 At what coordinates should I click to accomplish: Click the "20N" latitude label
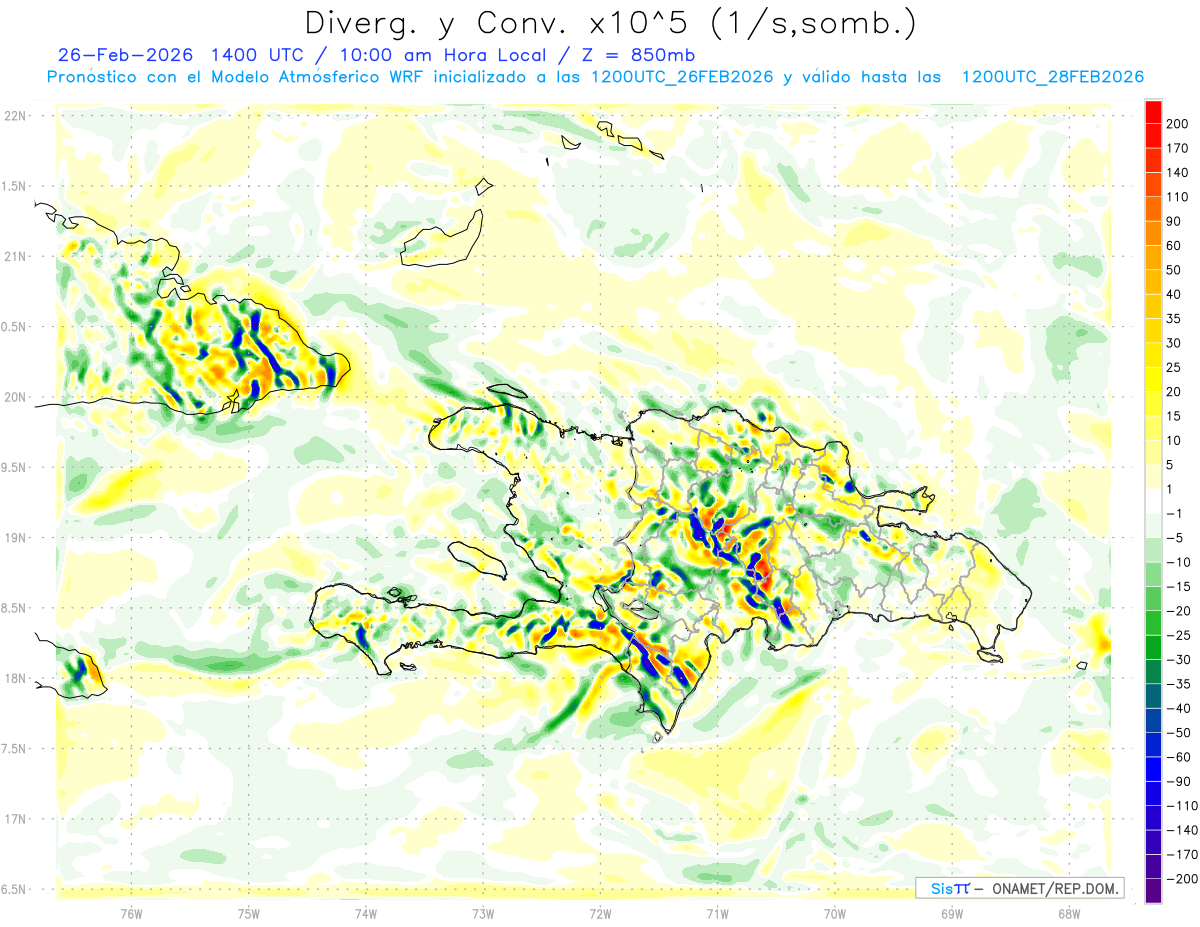[x=15, y=397]
